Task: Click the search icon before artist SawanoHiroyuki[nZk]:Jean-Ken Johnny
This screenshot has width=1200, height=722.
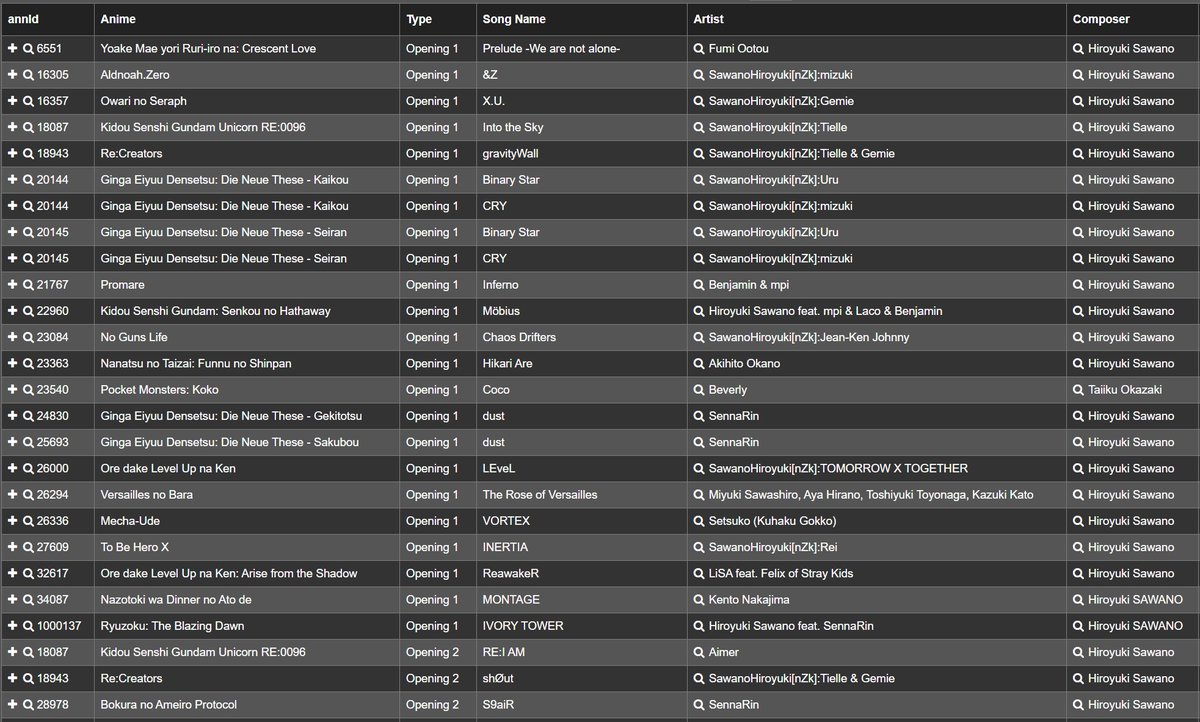Action: (x=698, y=337)
